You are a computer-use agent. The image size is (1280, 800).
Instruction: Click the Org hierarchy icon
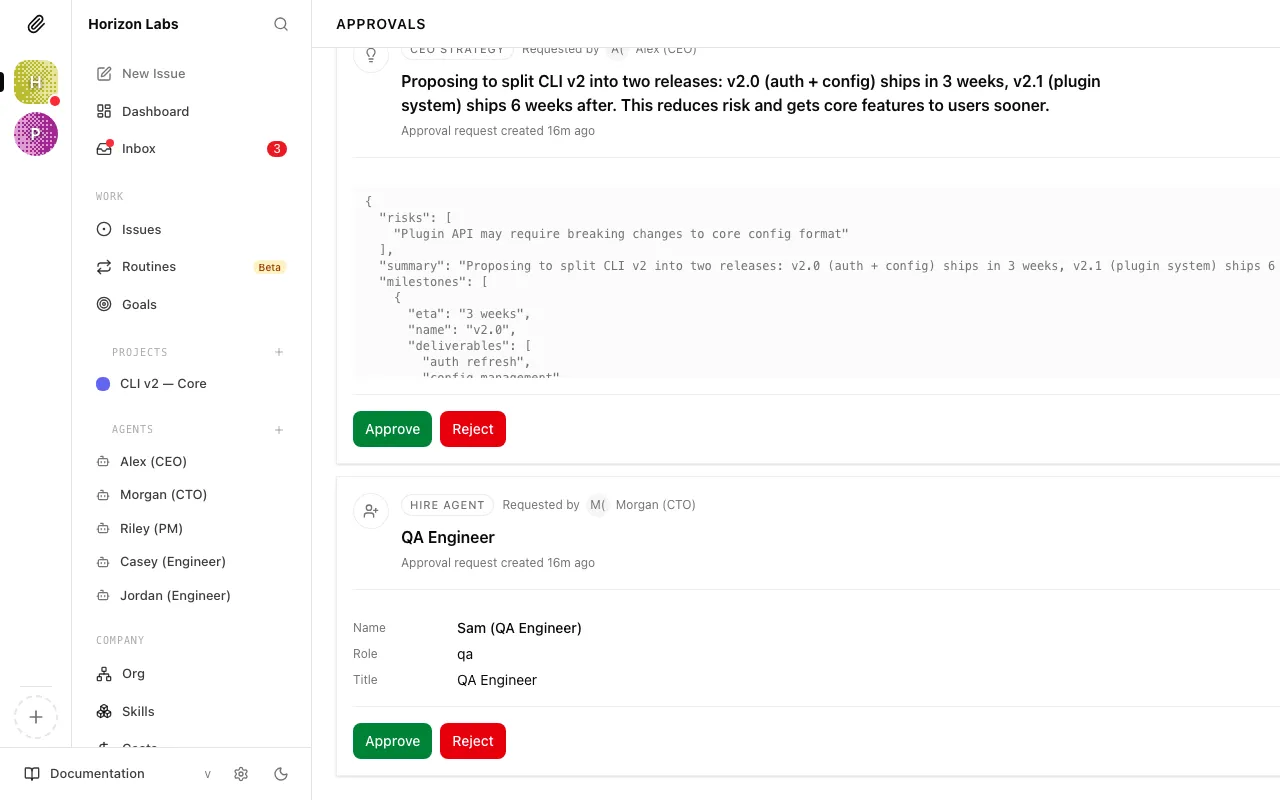104,674
